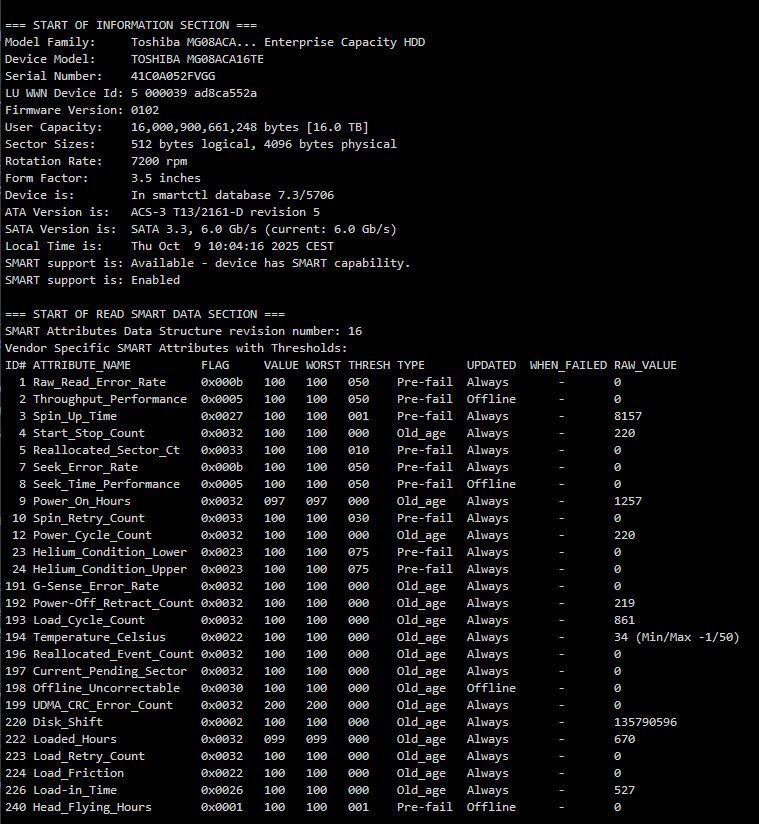Click the RAW_VALUE column header

pos(645,365)
